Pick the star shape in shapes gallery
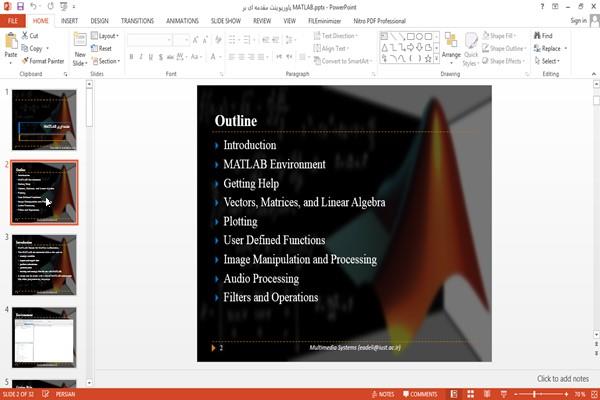 [428, 58]
